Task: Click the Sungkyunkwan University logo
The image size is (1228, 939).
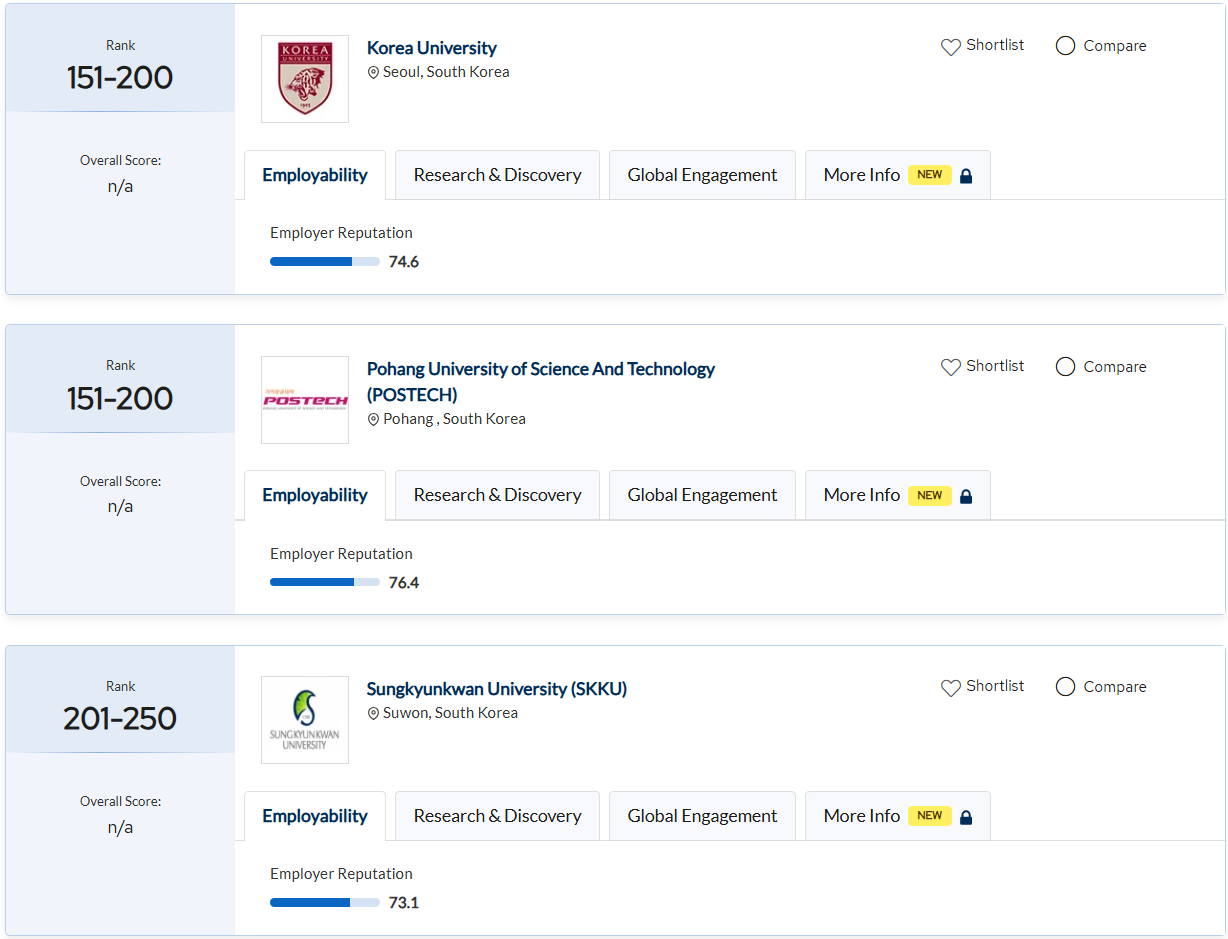Action: click(304, 720)
